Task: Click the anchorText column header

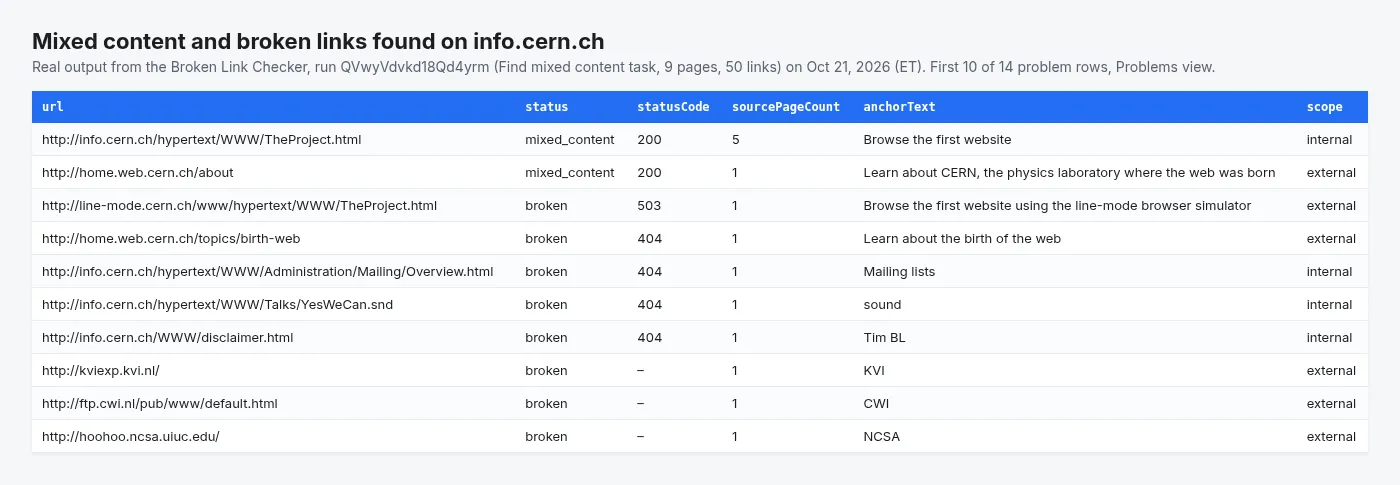Action: click(x=899, y=107)
